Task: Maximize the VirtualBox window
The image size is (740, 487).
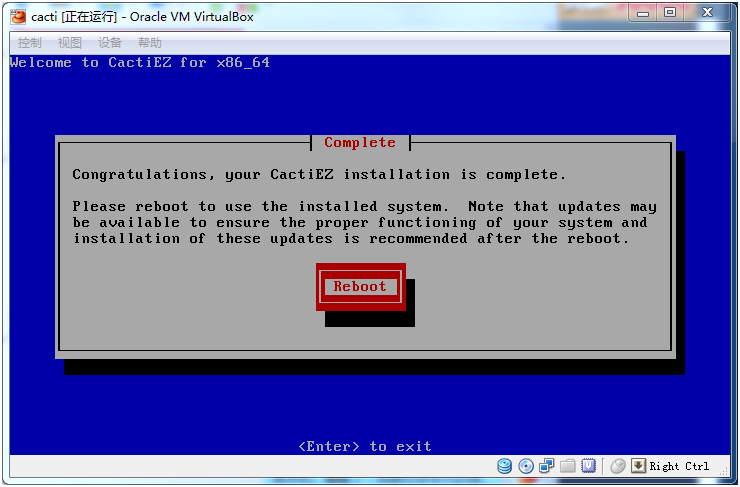Action: [x=670, y=13]
